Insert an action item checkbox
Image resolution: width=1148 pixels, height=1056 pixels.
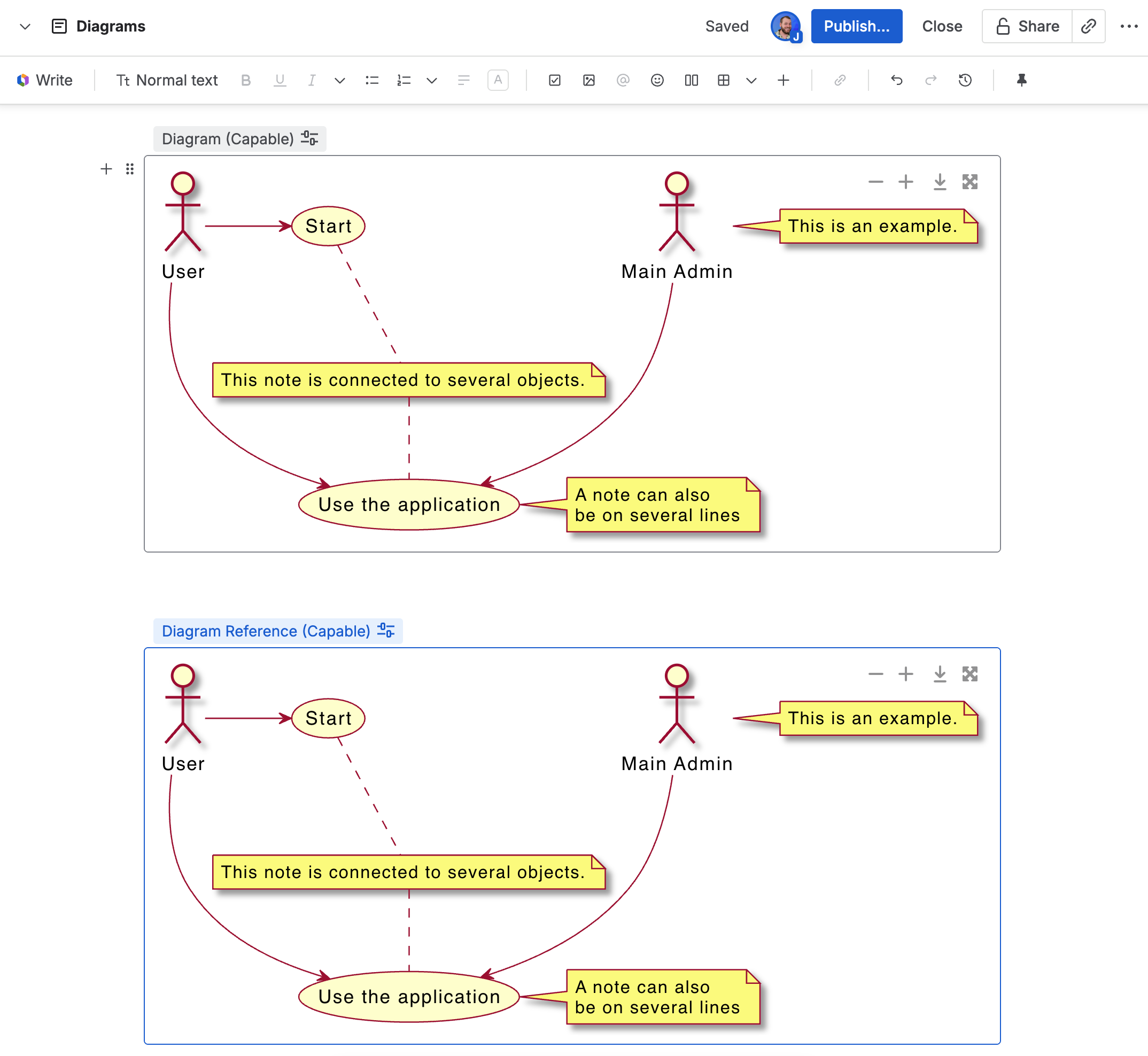[554, 81]
